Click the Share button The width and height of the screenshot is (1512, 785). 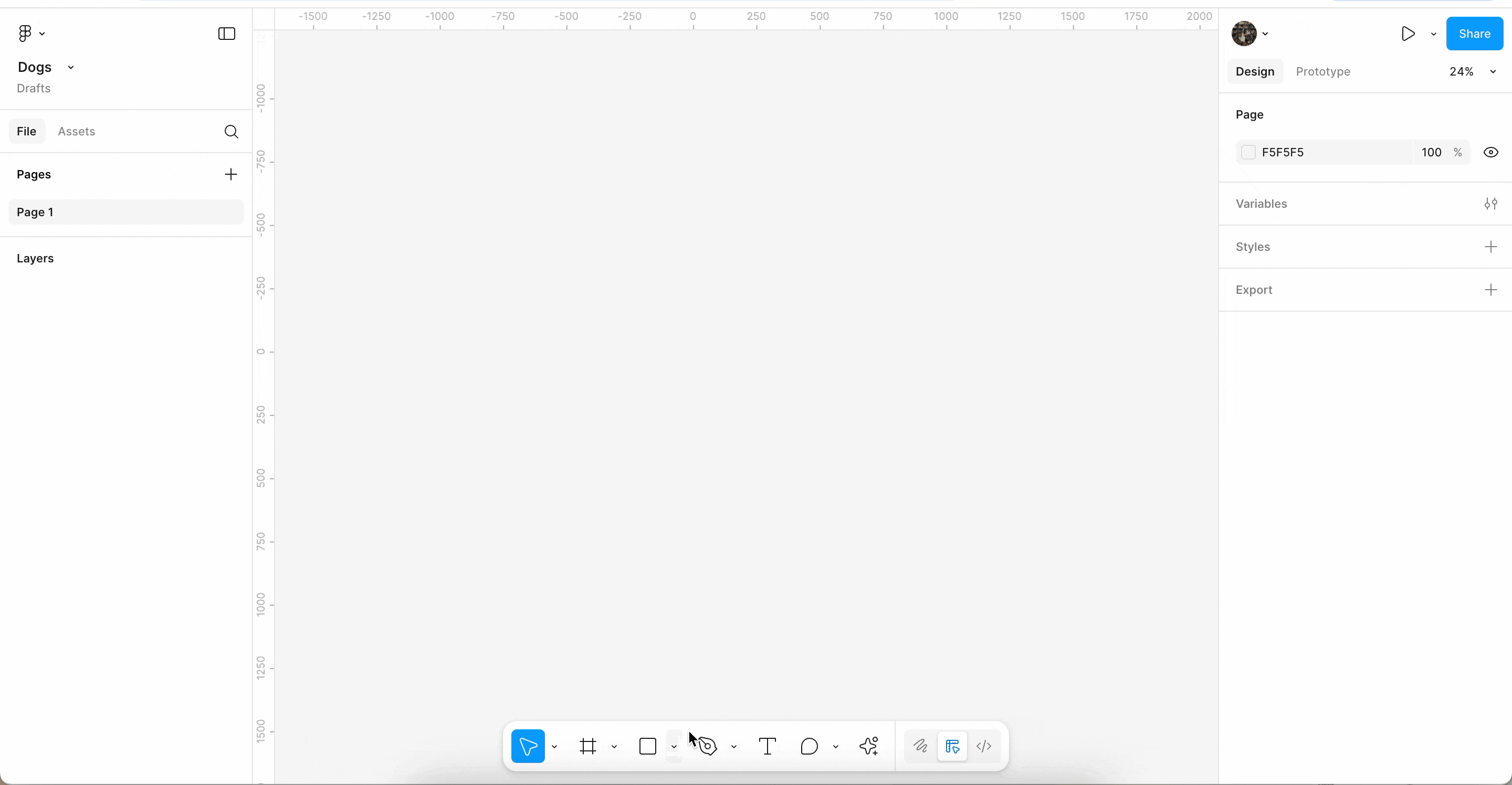pyautogui.click(x=1475, y=34)
